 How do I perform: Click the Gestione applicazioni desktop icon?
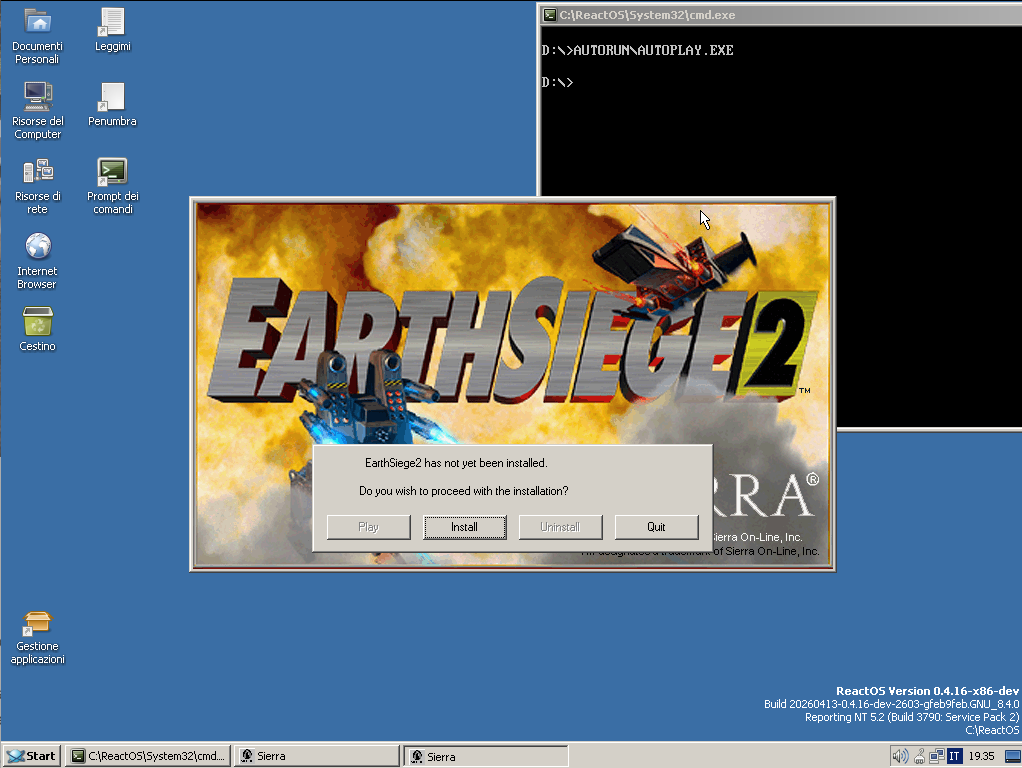tap(37, 622)
